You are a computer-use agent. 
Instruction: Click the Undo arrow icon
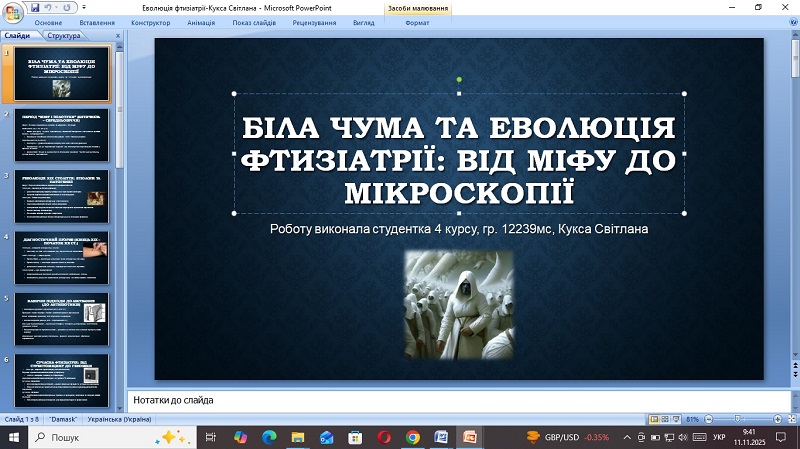(50, 7)
